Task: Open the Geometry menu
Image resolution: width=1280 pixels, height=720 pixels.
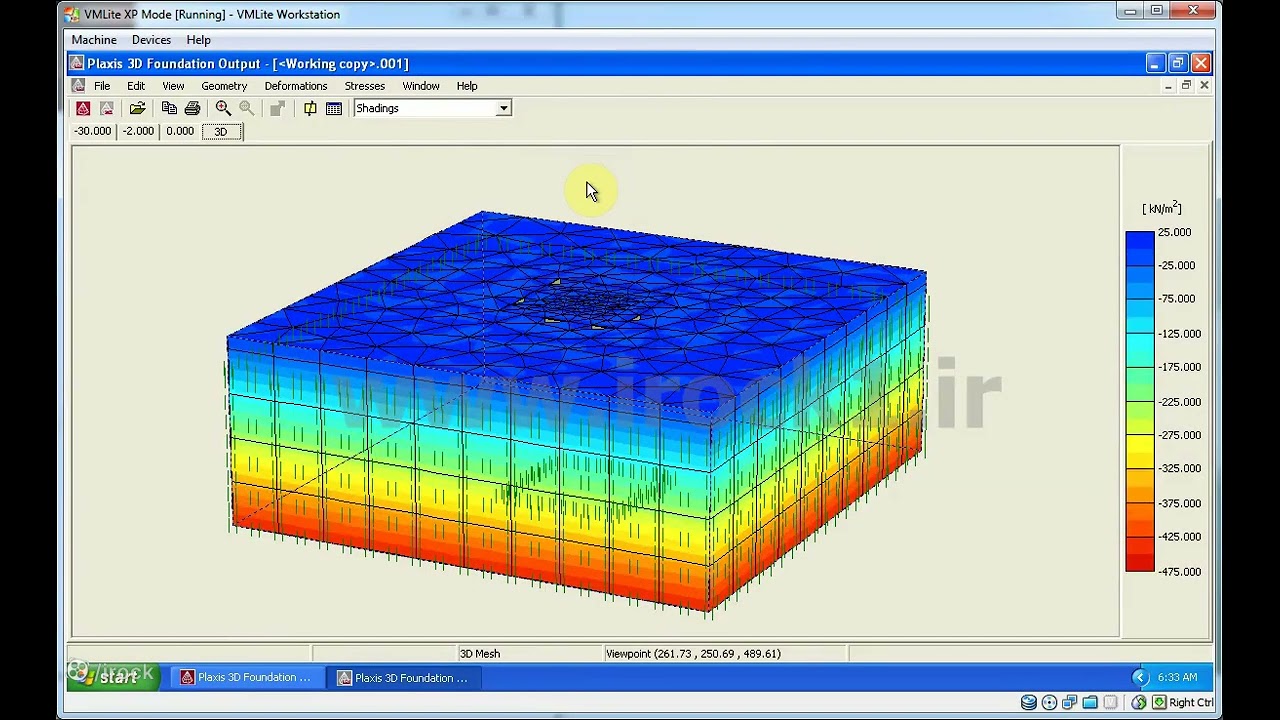Action: [224, 86]
